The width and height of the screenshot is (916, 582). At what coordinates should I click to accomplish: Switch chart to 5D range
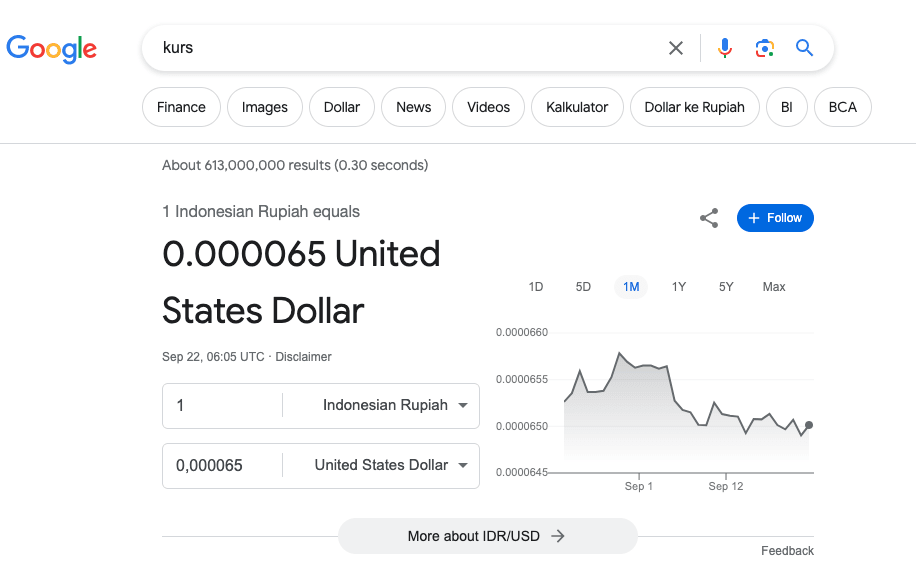(583, 287)
